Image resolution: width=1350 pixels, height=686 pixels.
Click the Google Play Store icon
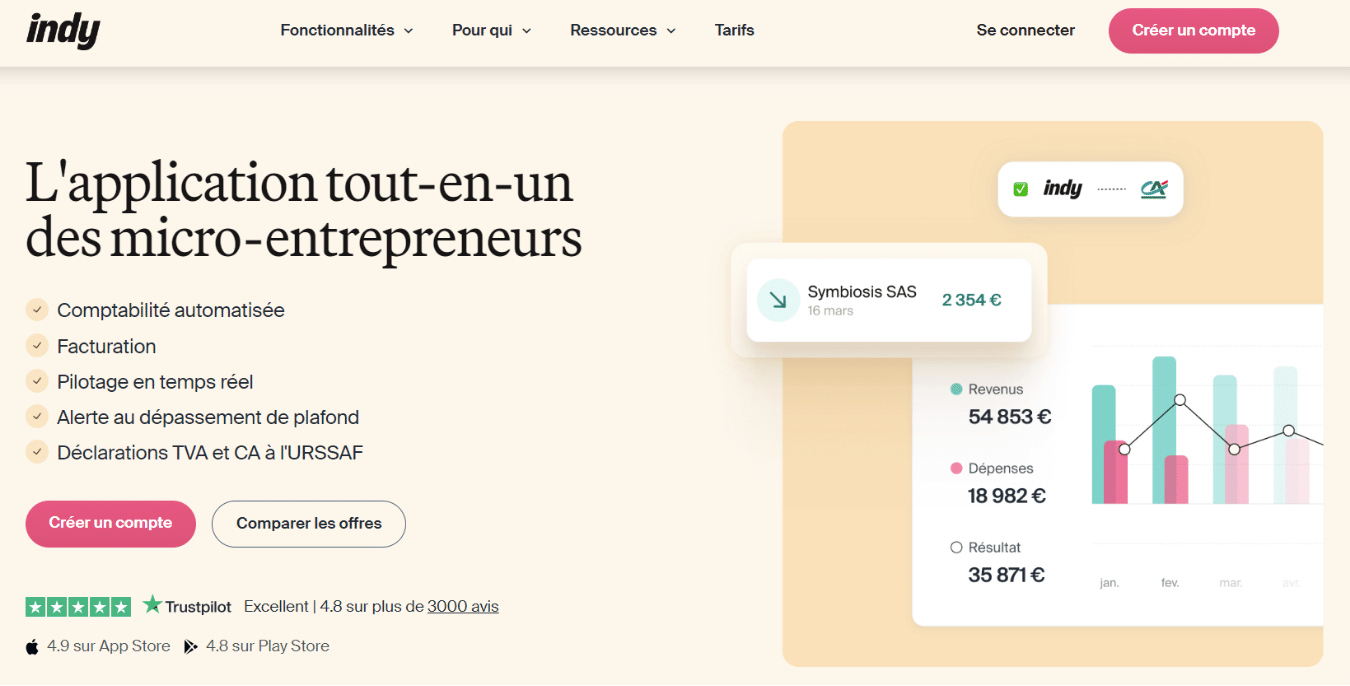[190, 647]
